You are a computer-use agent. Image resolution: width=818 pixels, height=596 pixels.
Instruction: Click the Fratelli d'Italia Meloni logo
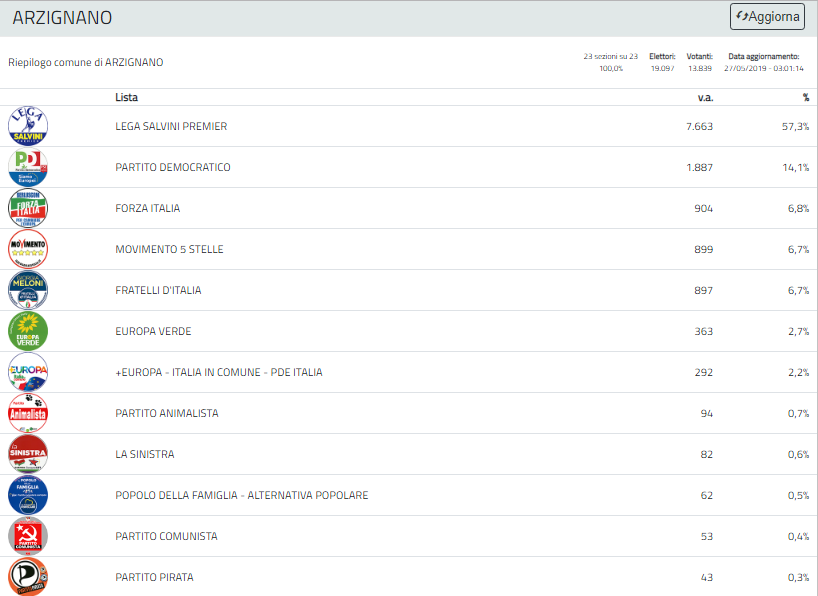click(28, 290)
